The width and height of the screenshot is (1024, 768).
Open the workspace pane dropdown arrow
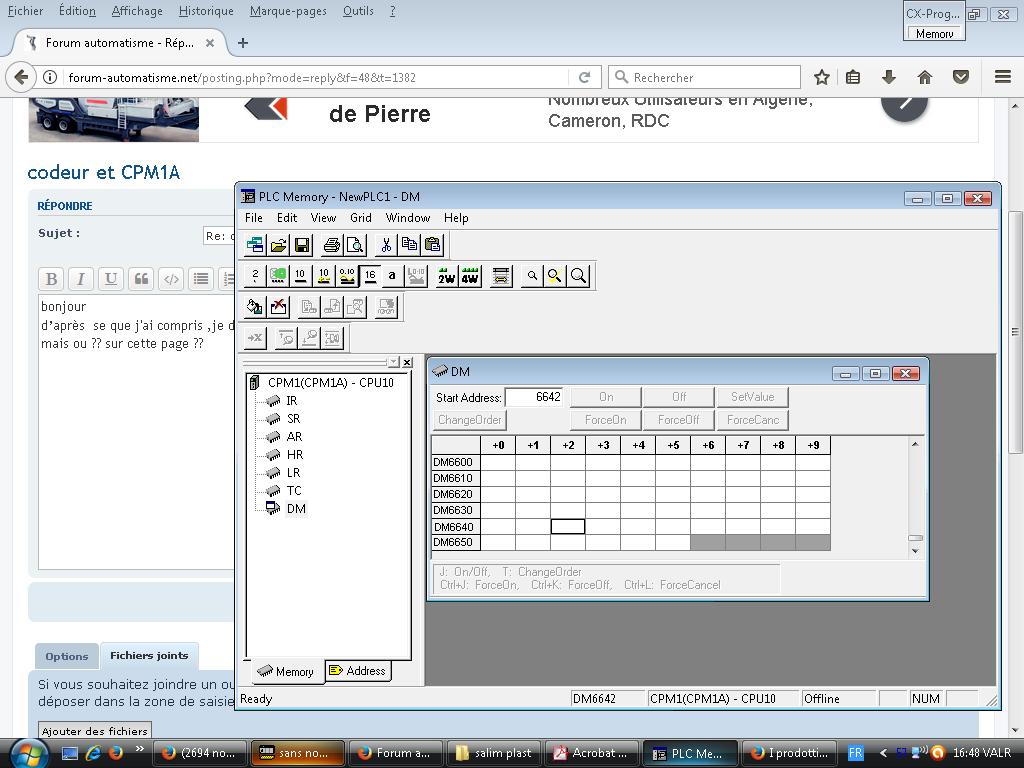click(x=393, y=362)
